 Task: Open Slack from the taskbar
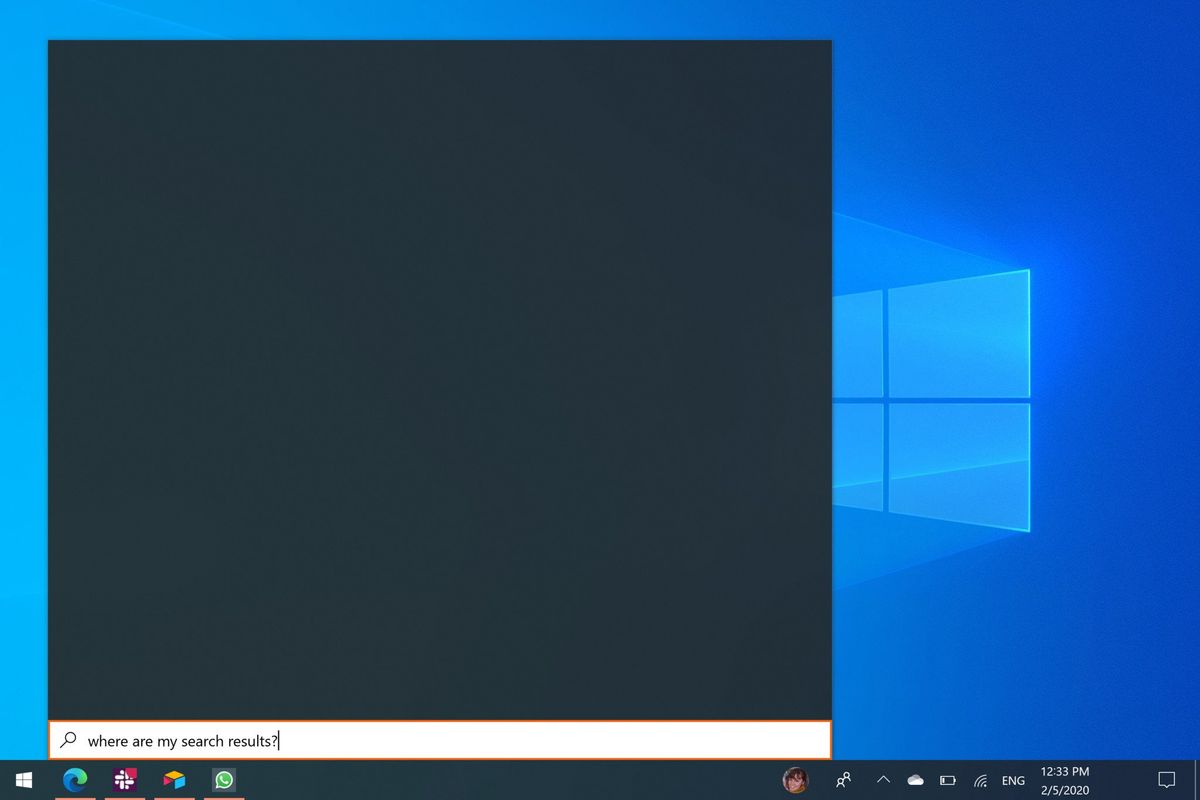pyautogui.click(x=124, y=780)
